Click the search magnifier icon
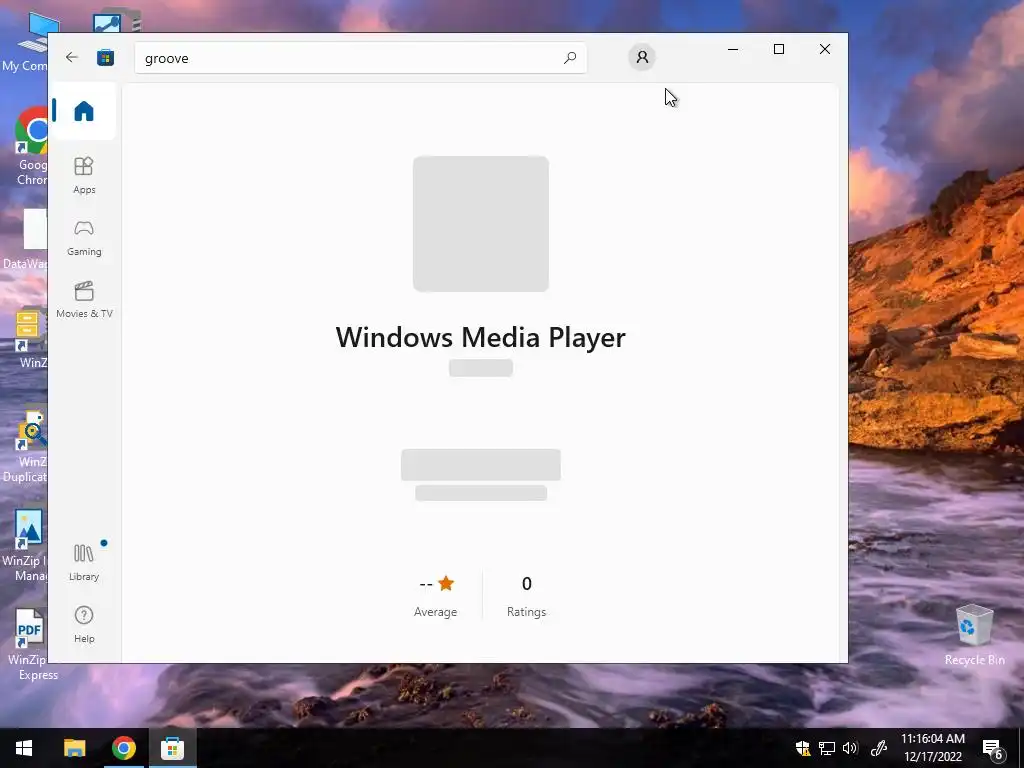Screen dimensions: 1024x768 569,57
